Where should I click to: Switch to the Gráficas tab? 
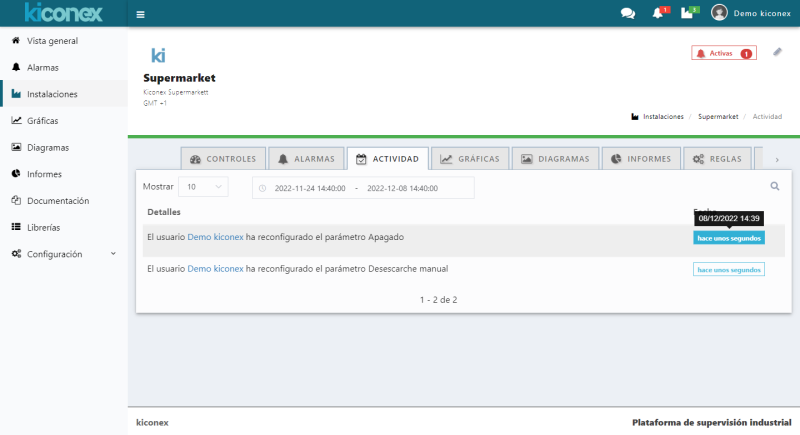click(x=469, y=159)
